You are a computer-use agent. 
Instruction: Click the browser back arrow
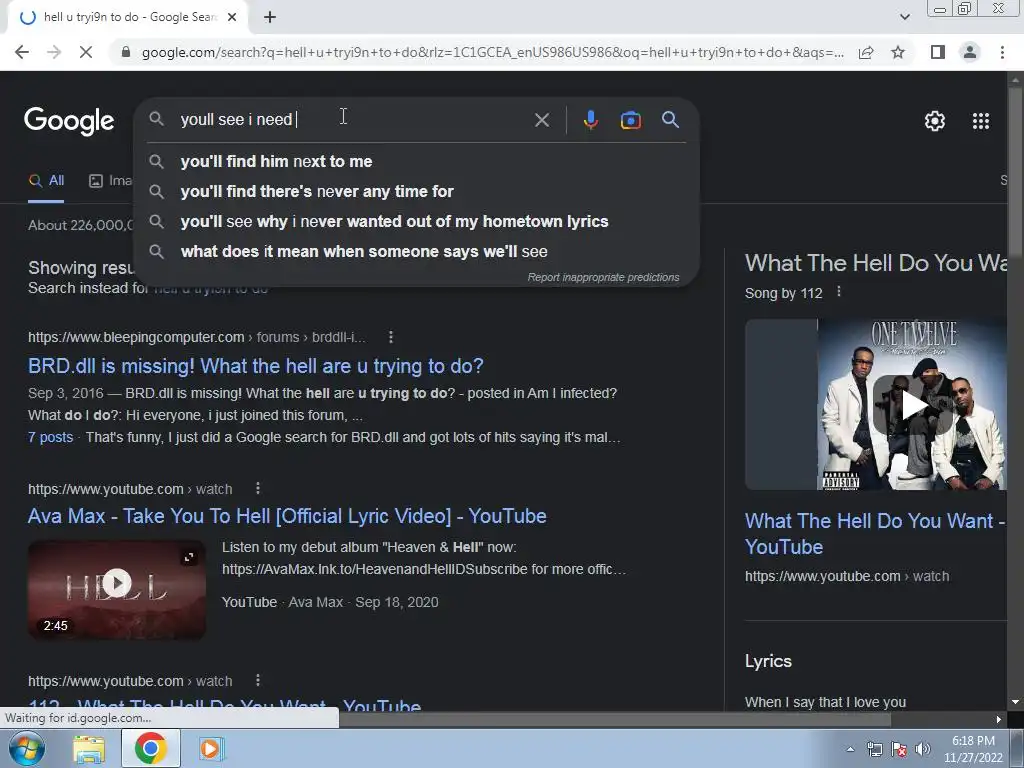22,52
